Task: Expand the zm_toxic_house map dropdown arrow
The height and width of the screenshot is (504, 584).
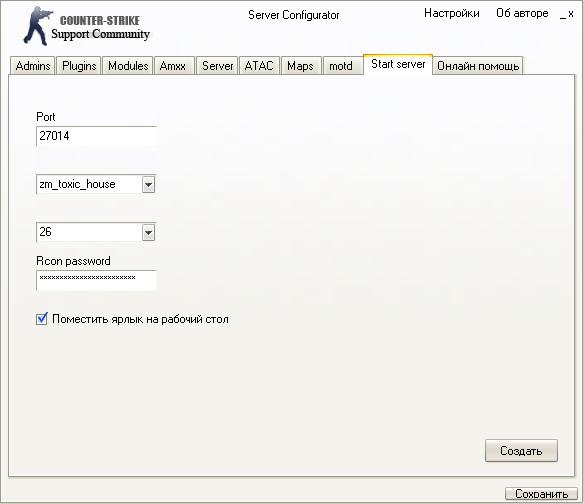Action: tap(148, 184)
